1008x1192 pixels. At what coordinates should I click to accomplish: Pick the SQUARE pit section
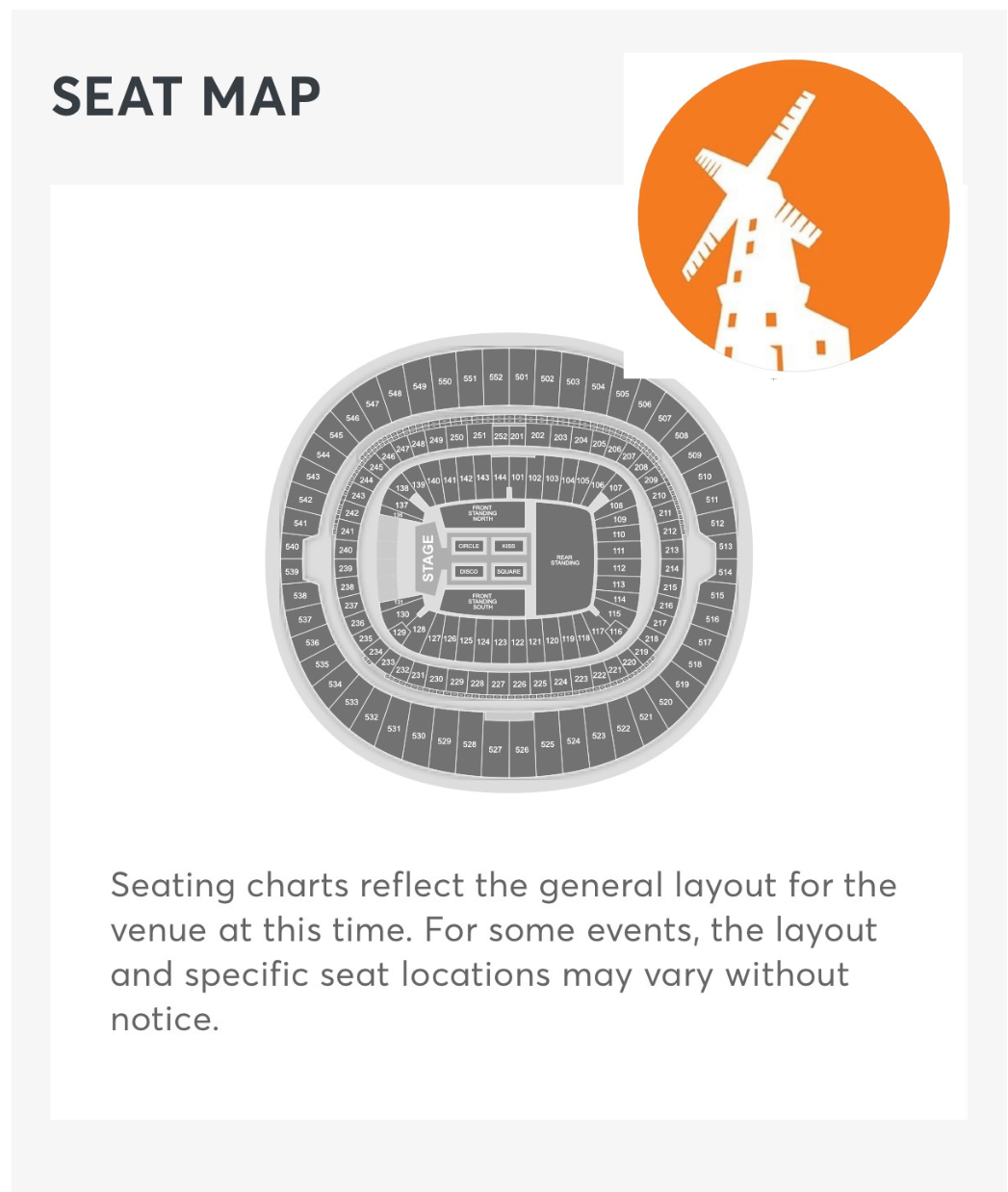point(508,571)
